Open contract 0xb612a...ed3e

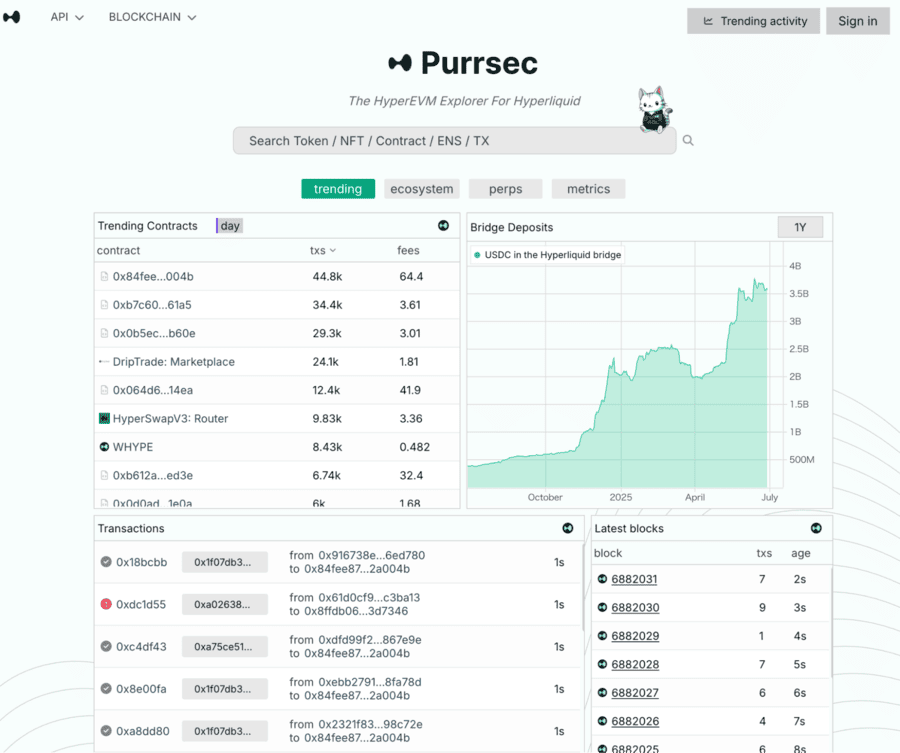coord(153,475)
